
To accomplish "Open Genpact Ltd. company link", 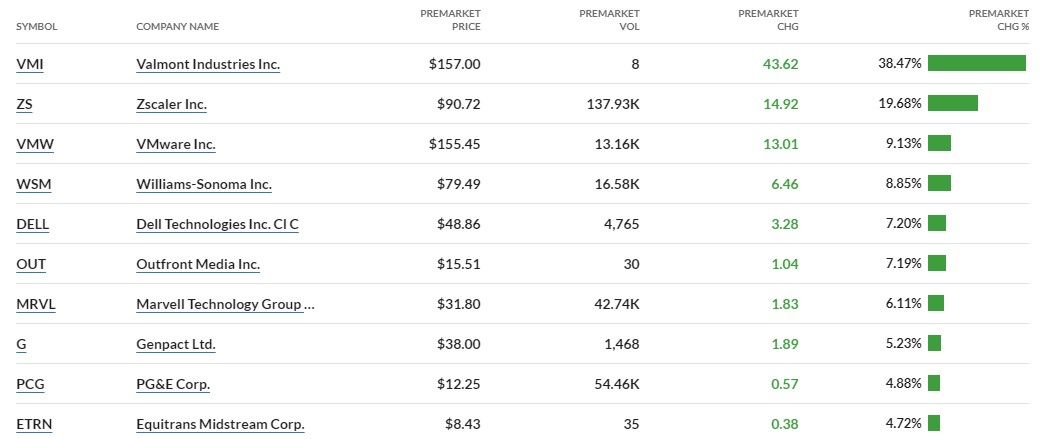I will coord(175,344).
